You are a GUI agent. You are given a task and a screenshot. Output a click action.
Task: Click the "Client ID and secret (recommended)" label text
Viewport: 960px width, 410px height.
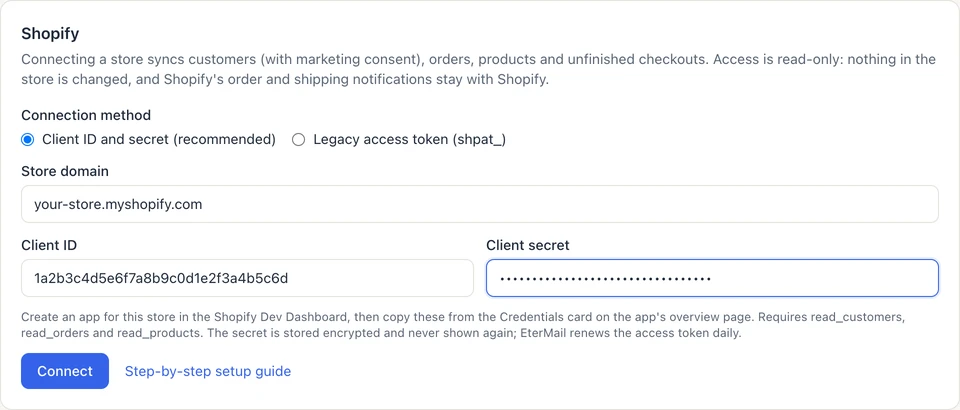159,140
